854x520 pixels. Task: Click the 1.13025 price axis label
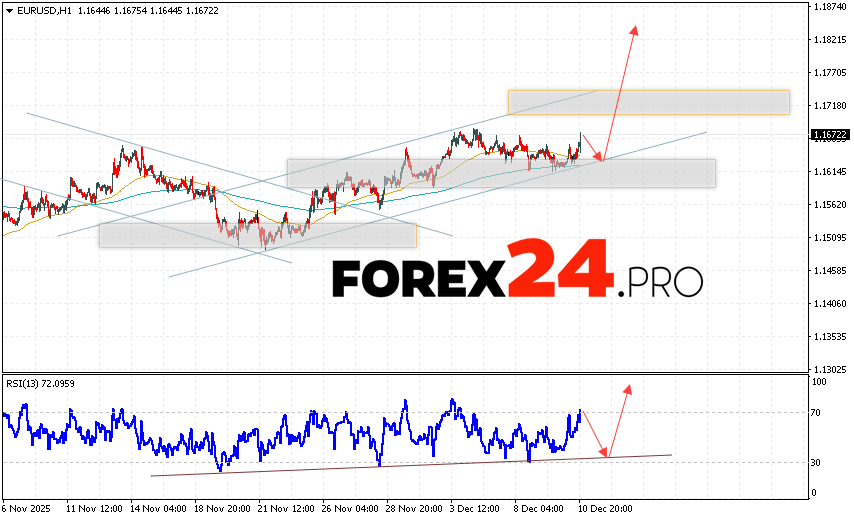830,368
